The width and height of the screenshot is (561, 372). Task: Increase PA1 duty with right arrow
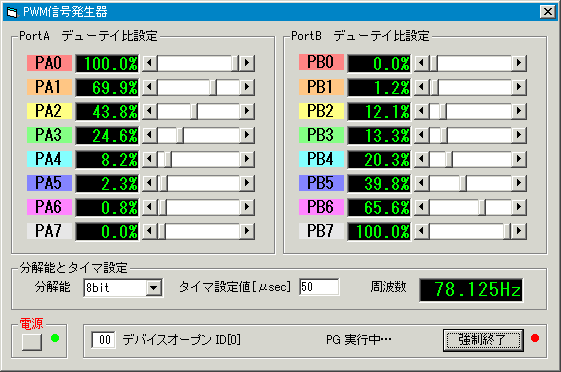click(x=247, y=87)
